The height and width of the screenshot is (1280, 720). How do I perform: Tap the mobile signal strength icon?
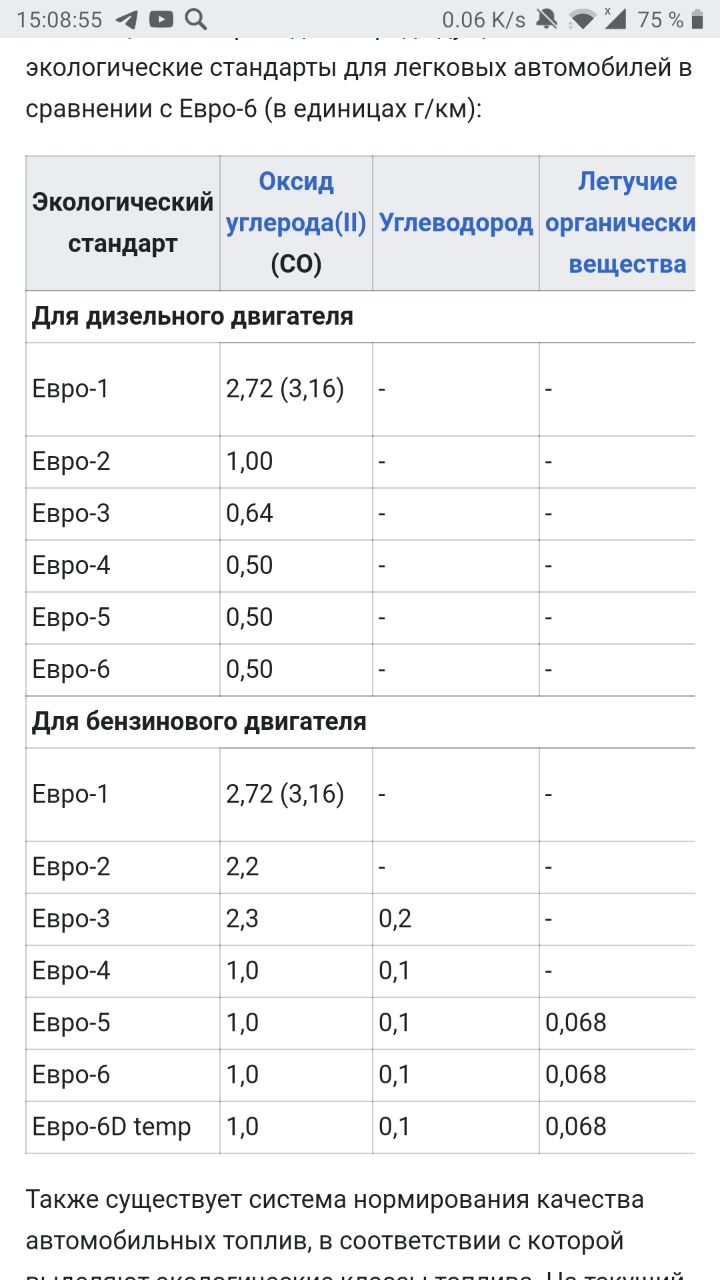614,19
